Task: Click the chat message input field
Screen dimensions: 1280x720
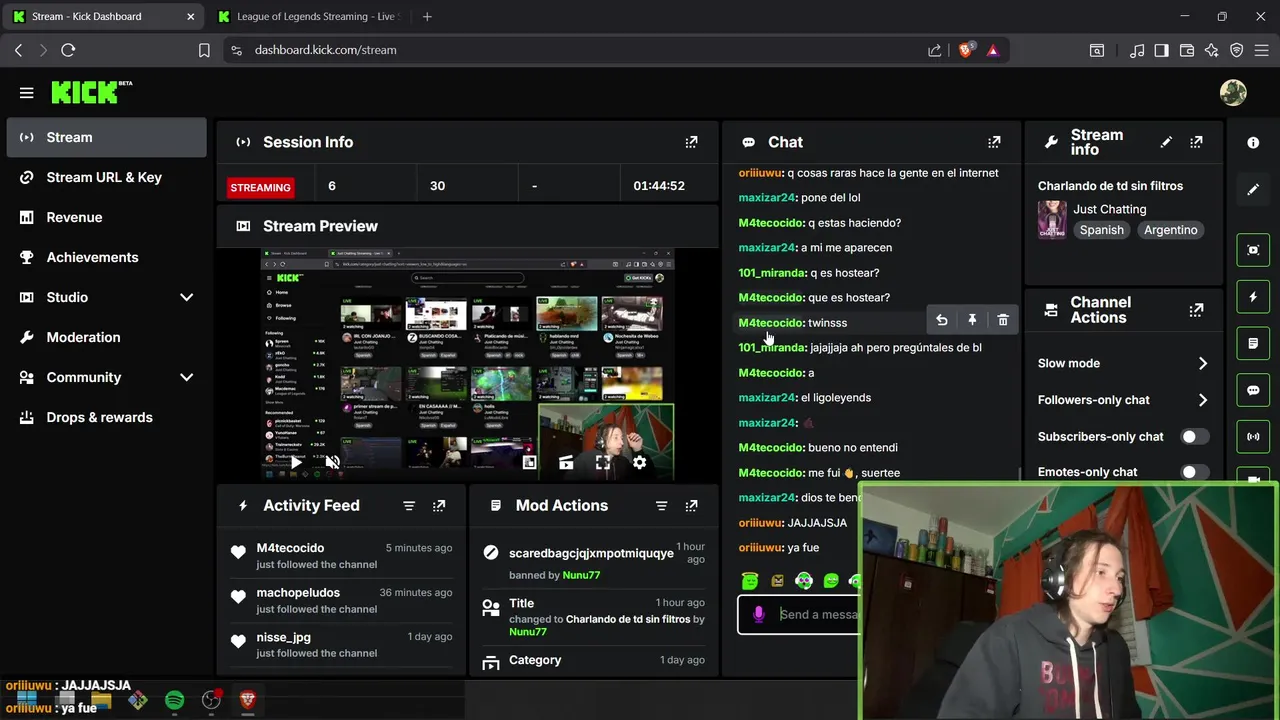Action: pyautogui.click(x=818, y=614)
